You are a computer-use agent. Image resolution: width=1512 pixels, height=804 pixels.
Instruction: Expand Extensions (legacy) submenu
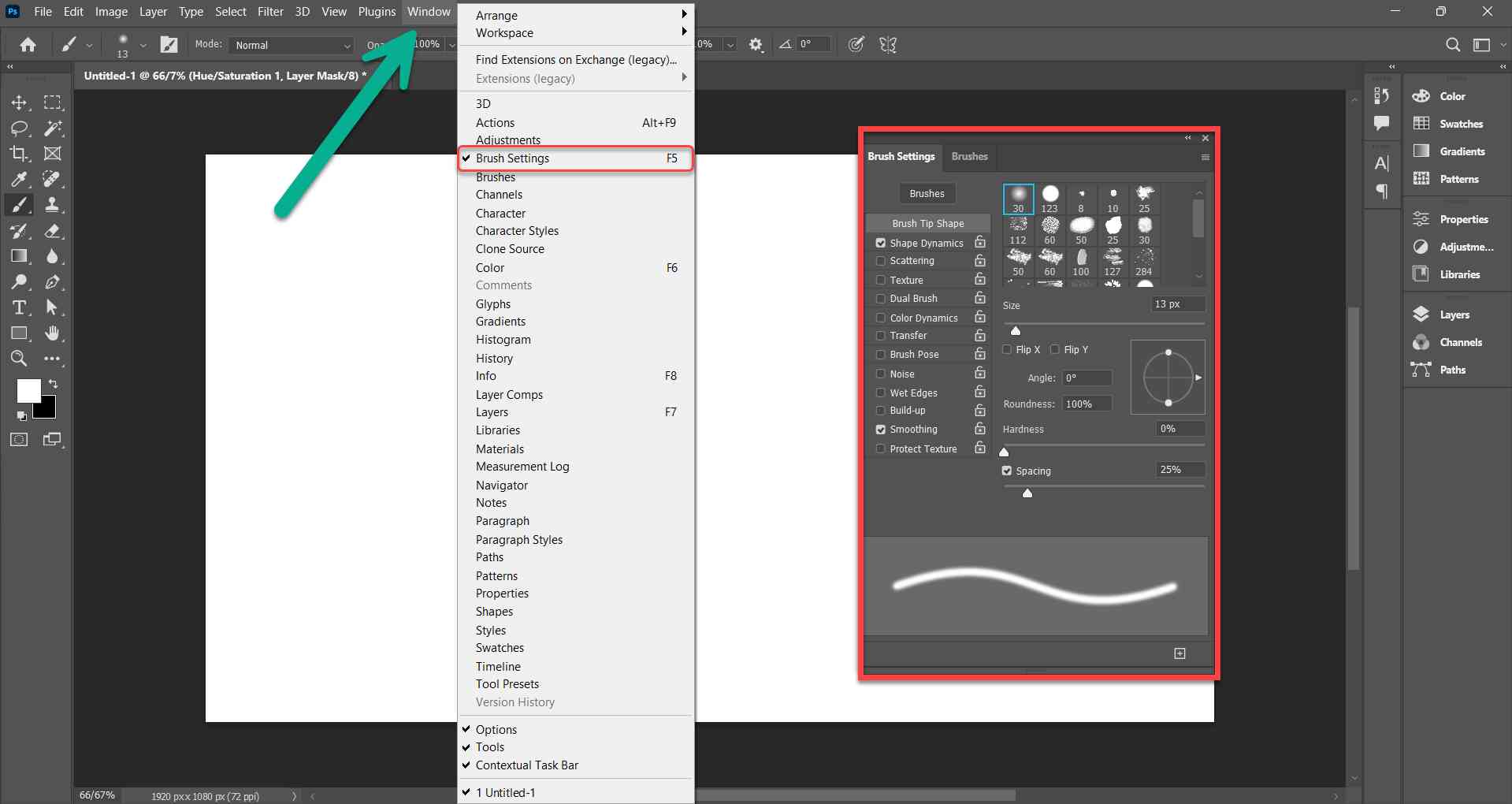[576, 79]
